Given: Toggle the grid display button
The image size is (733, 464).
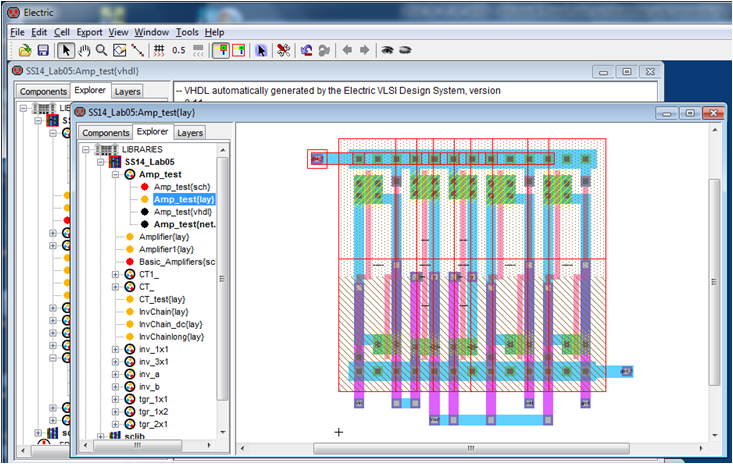Looking at the screenshot, I should (x=158, y=50).
